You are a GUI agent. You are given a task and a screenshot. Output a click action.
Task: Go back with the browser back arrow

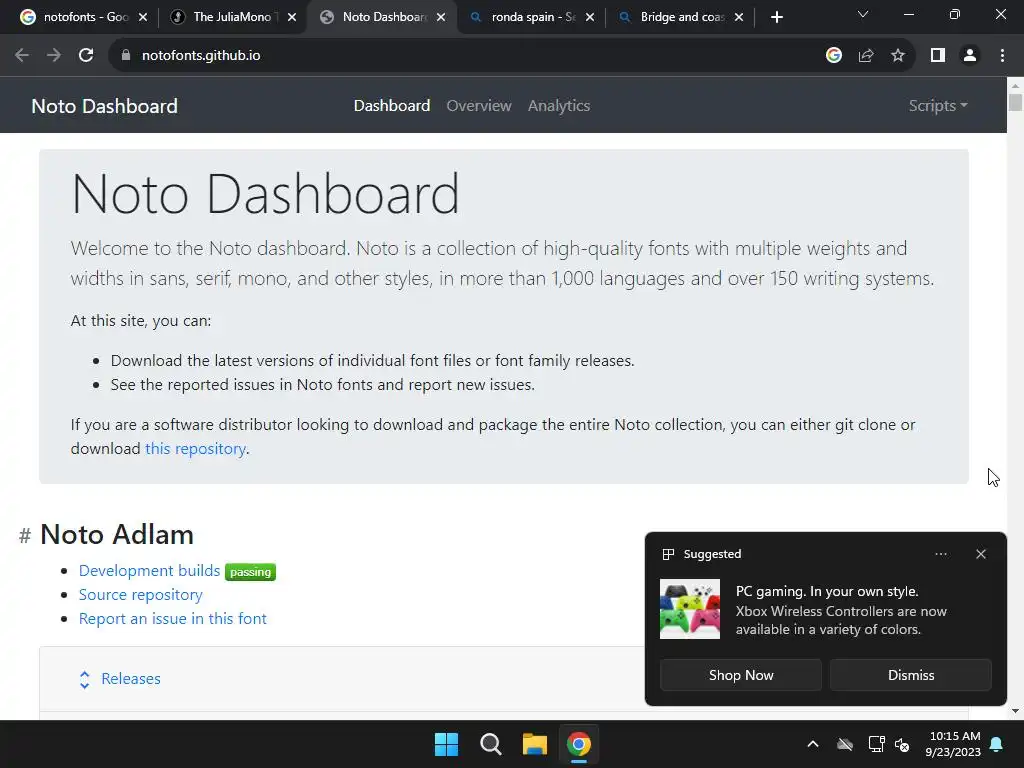coord(22,56)
